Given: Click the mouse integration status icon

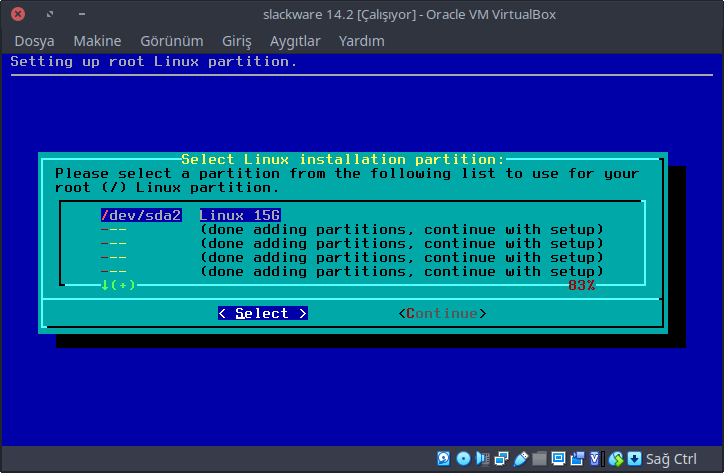Looking at the screenshot, I should [616, 459].
